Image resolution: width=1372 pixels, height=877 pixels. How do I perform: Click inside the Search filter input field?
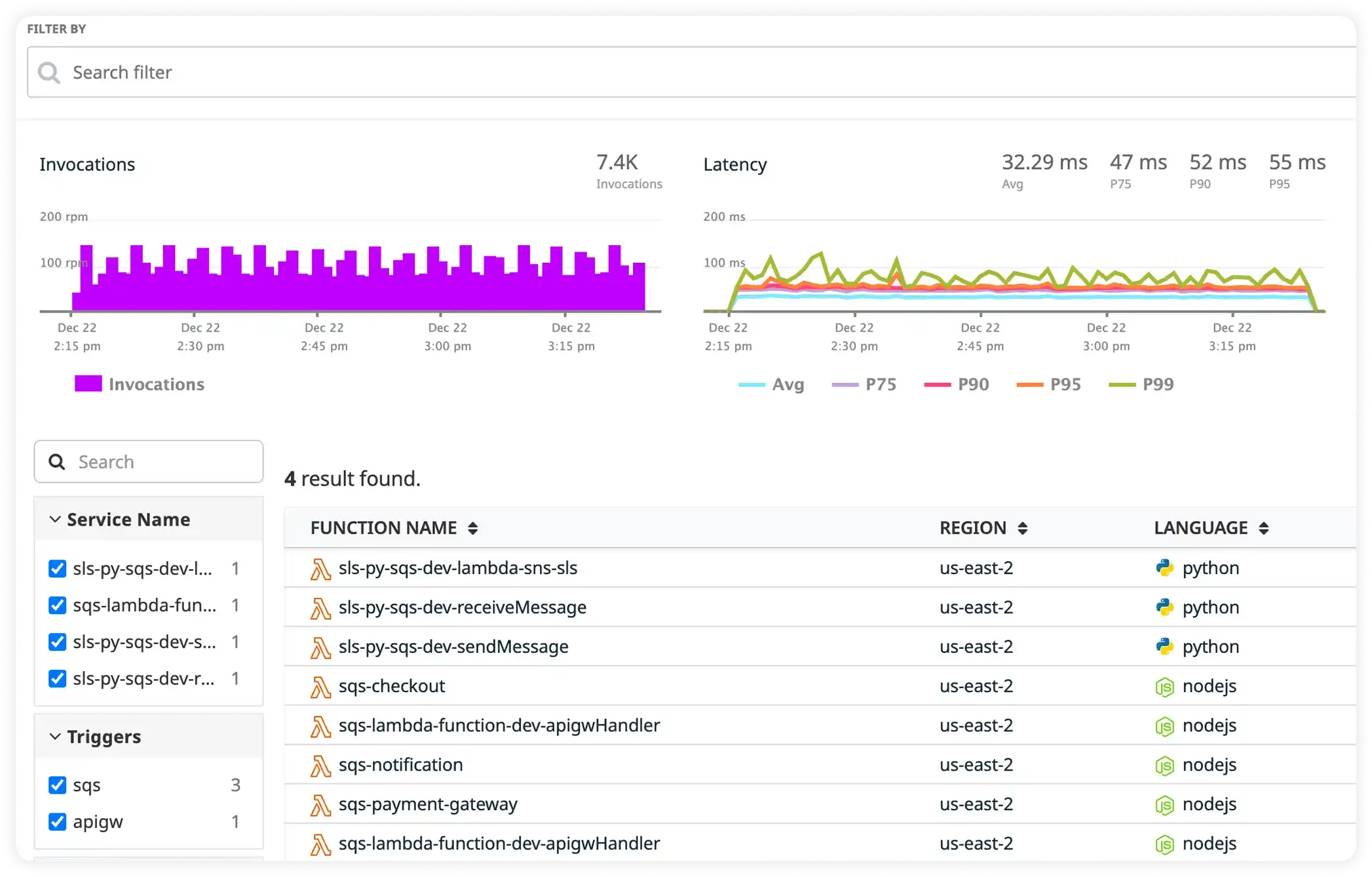pyautogui.click(x=262, y=72)
